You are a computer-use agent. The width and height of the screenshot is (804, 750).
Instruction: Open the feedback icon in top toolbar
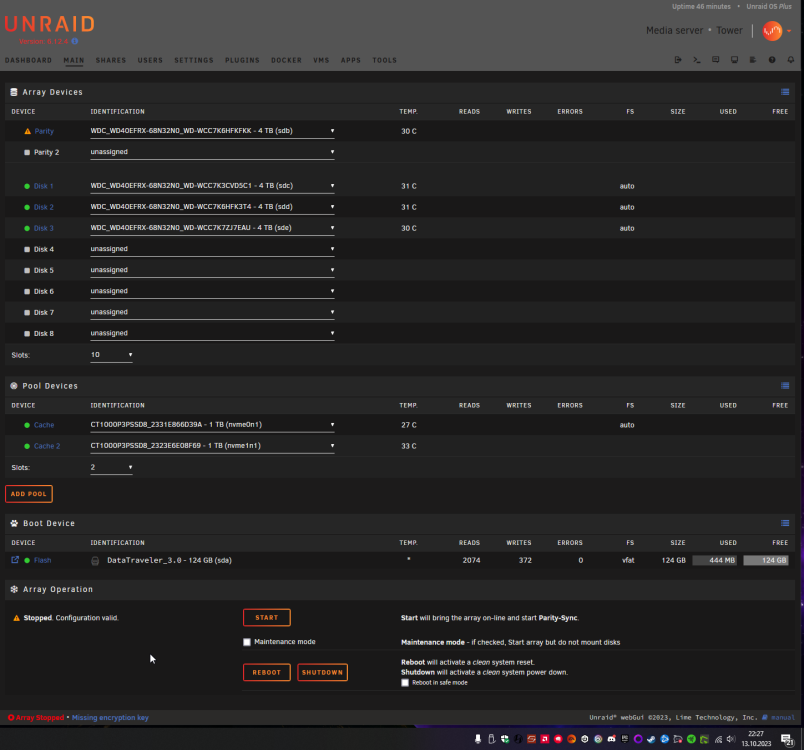(x=715, y=60)
